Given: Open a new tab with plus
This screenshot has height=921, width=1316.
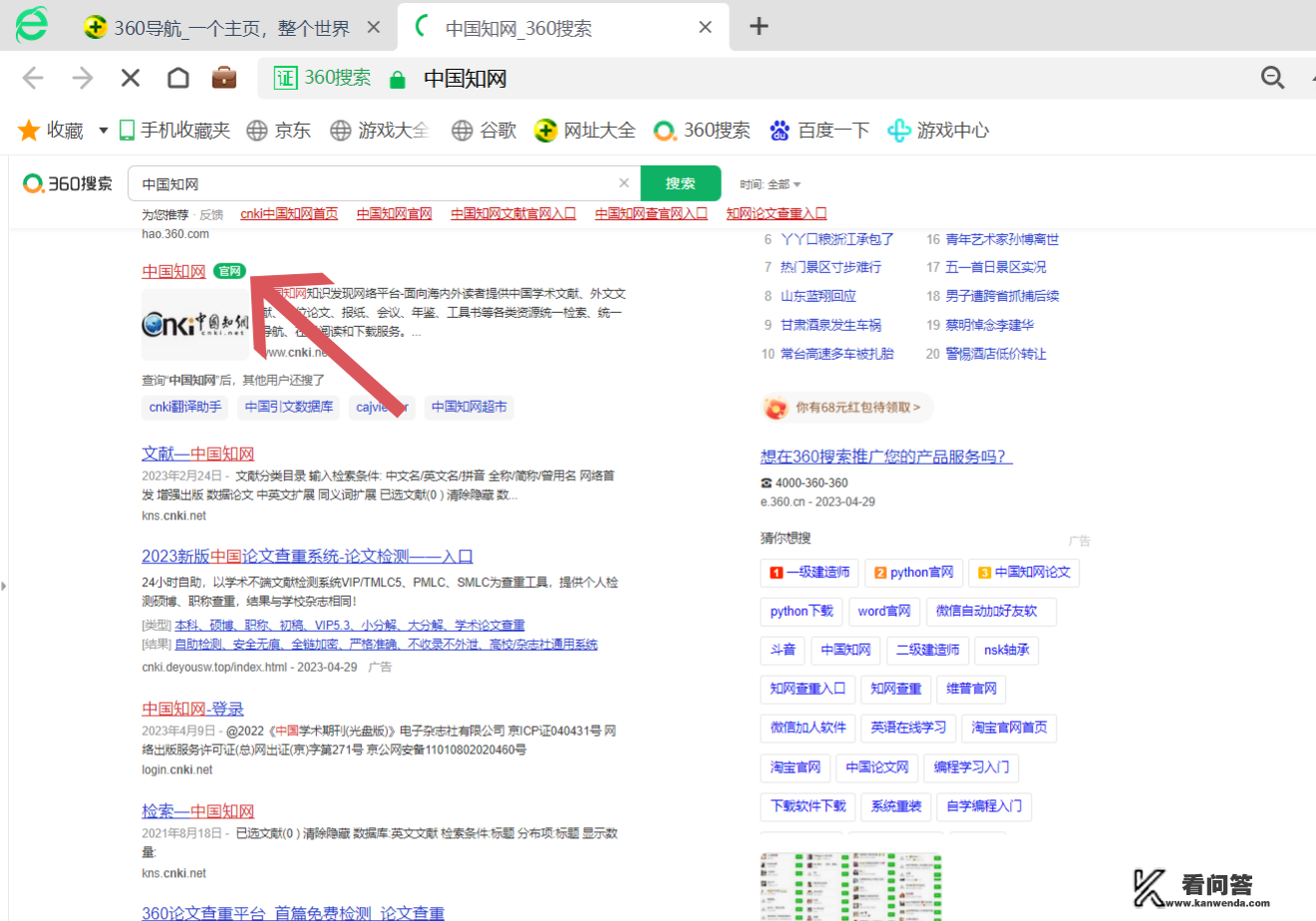Looking at the screenshot, I should point(759,26).
